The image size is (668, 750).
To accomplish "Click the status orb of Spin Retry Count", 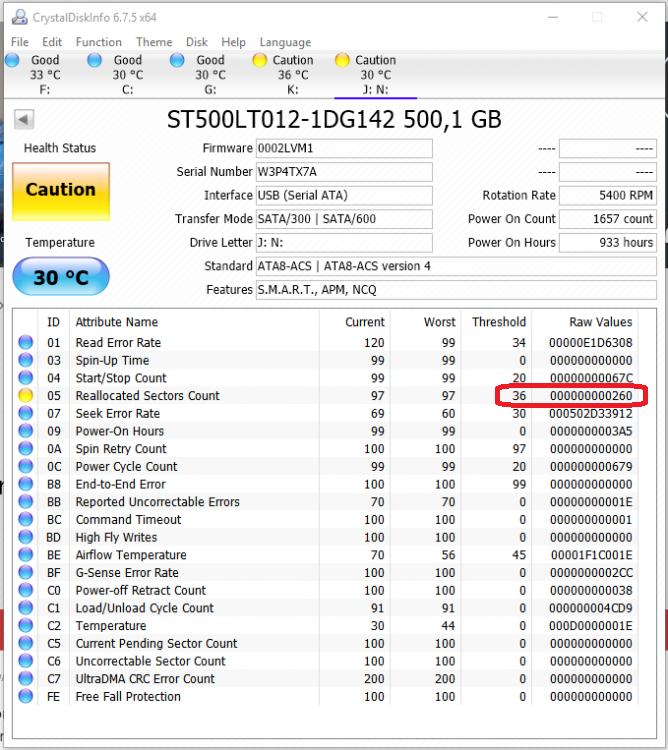I will (x=26, y=449).
